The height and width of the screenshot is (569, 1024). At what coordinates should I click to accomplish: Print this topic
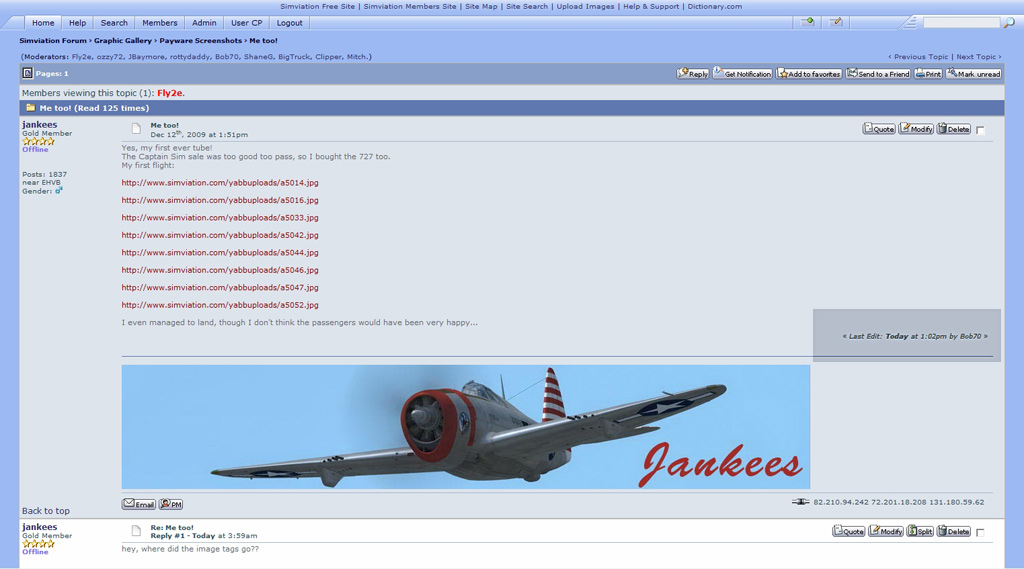coord(928,74)
